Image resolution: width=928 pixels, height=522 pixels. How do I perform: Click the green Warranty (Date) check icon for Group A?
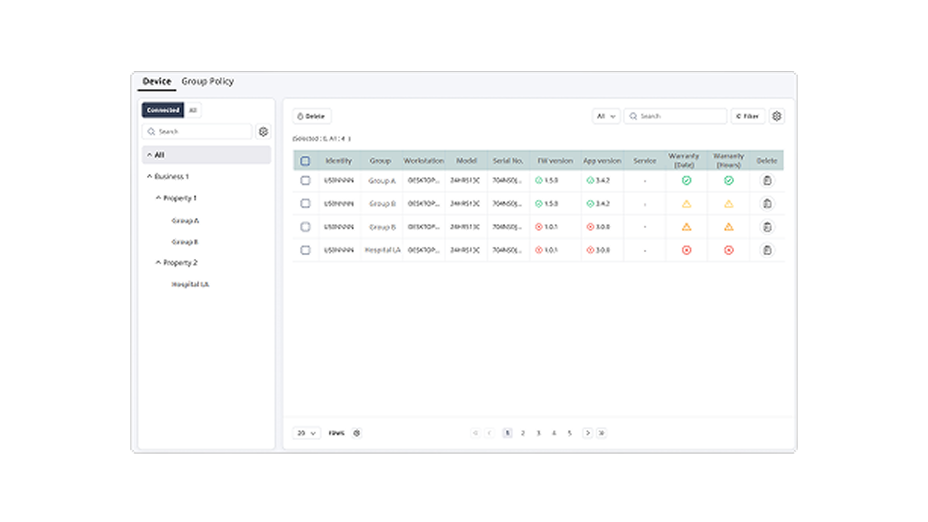tap(687, 181)
